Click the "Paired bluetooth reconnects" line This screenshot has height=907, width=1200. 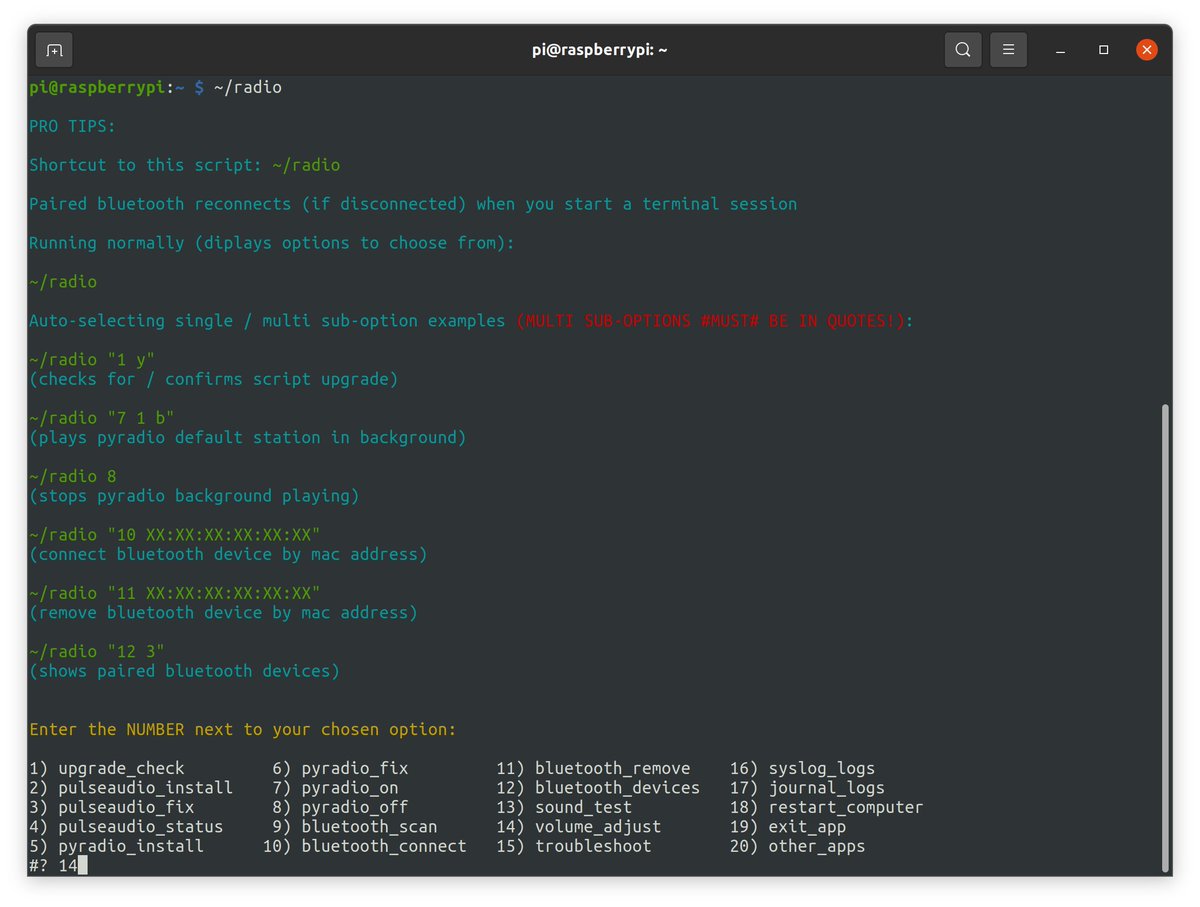tap(413, 204)
